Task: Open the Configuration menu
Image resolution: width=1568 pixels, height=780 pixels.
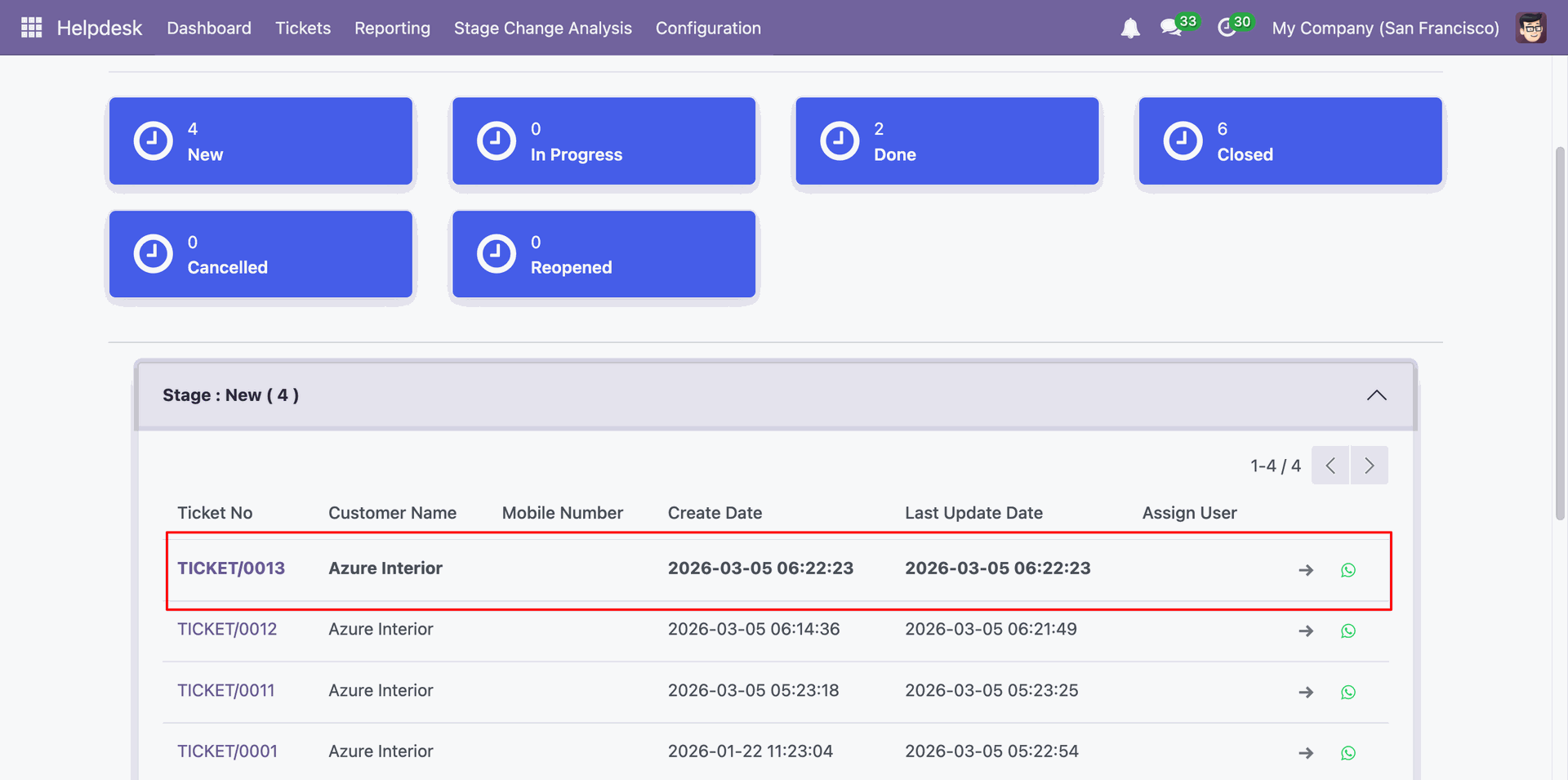Action: [708, 28]
